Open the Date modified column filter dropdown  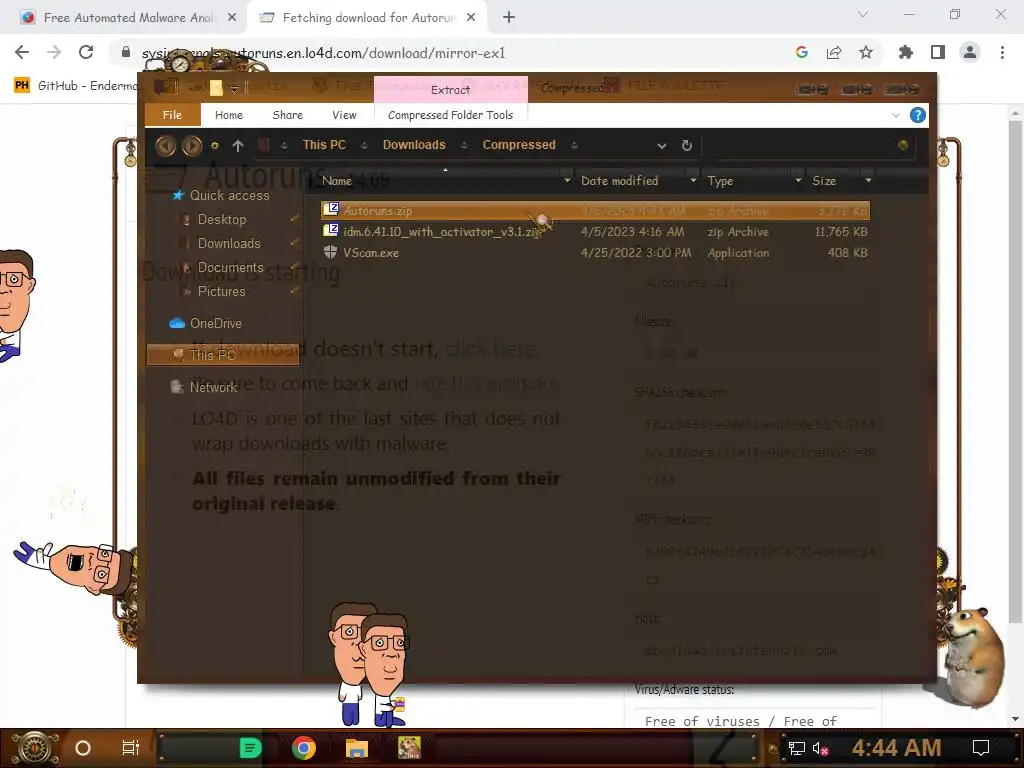click(x=693, y=180)
